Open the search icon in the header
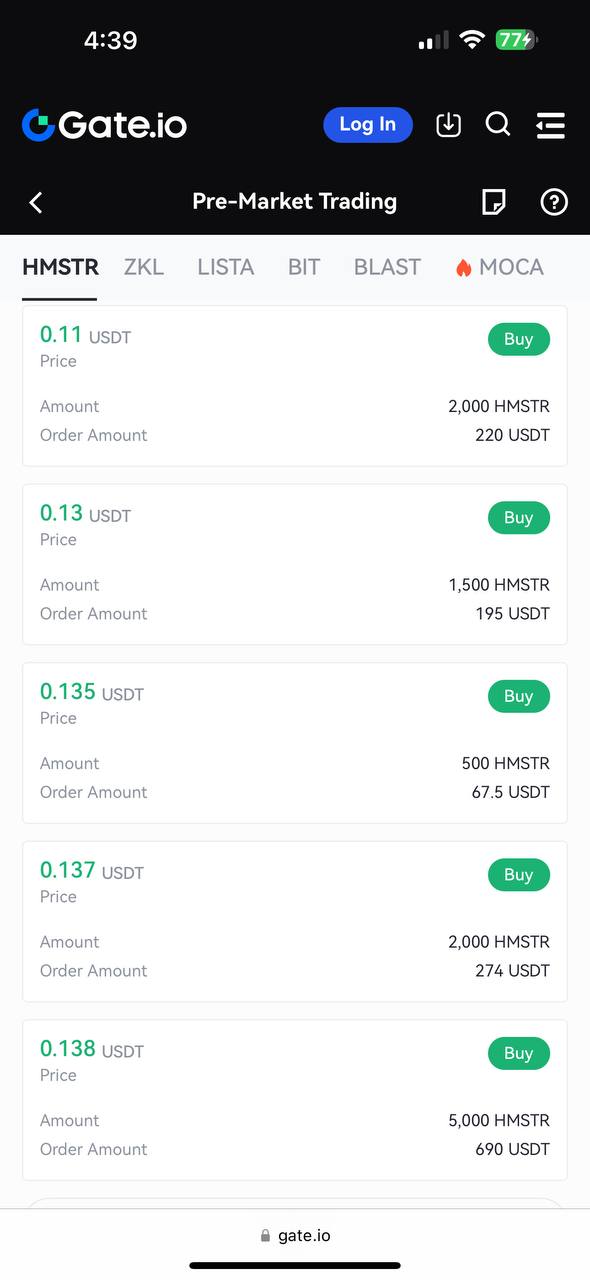The height and width of the screenshot is (1280, 590). point(497,124)
